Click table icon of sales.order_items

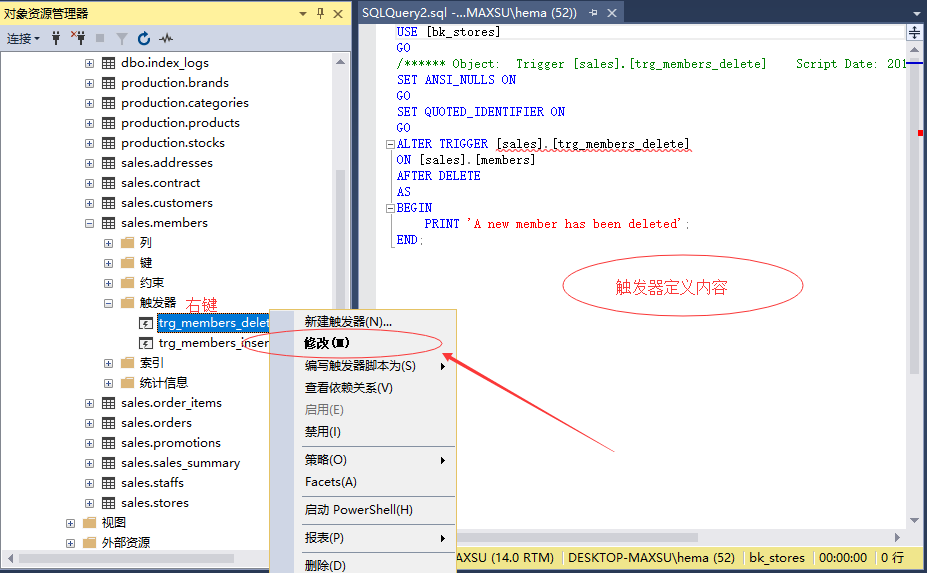(109, 403)
